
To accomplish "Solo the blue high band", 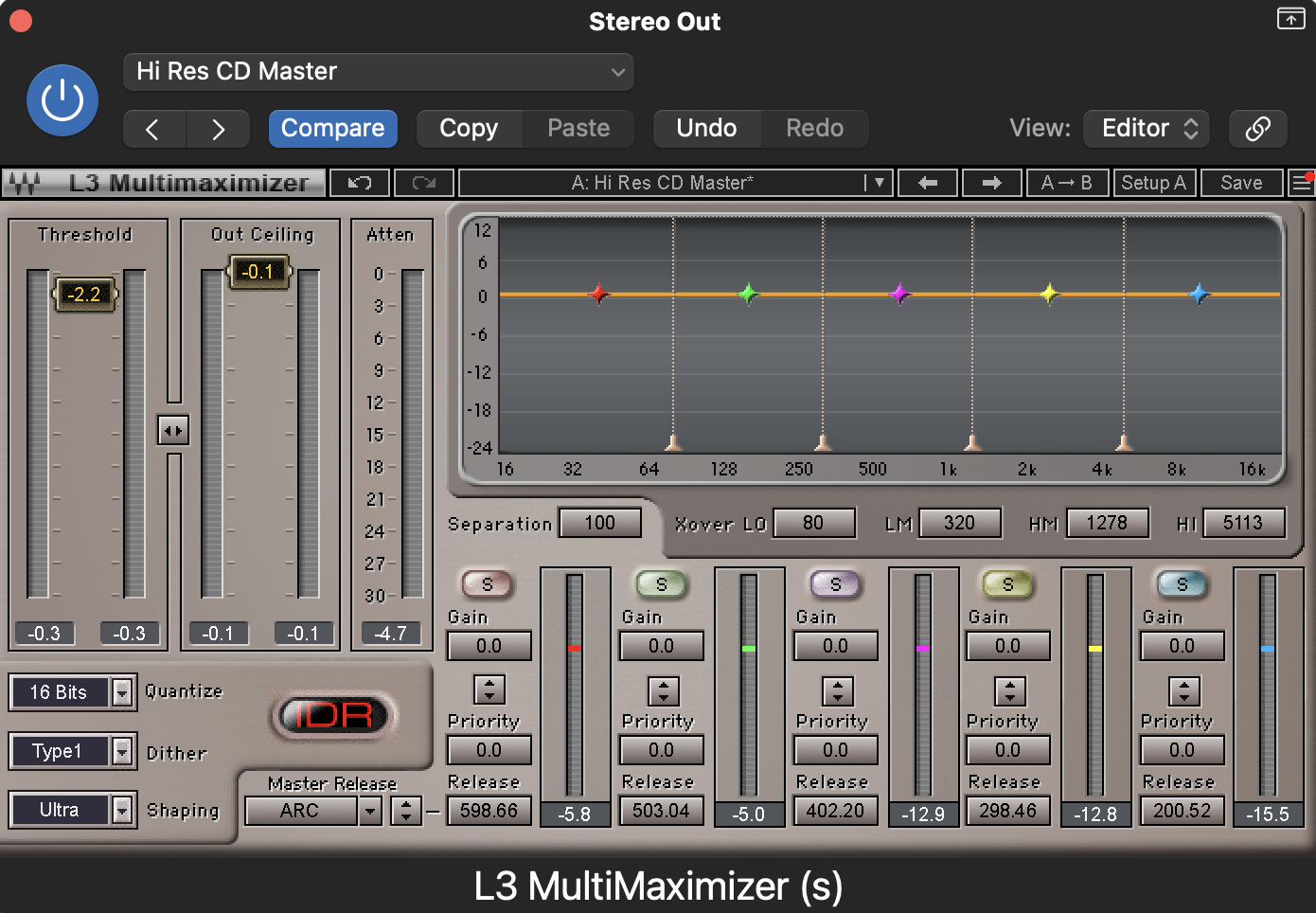I will 1182,584.
